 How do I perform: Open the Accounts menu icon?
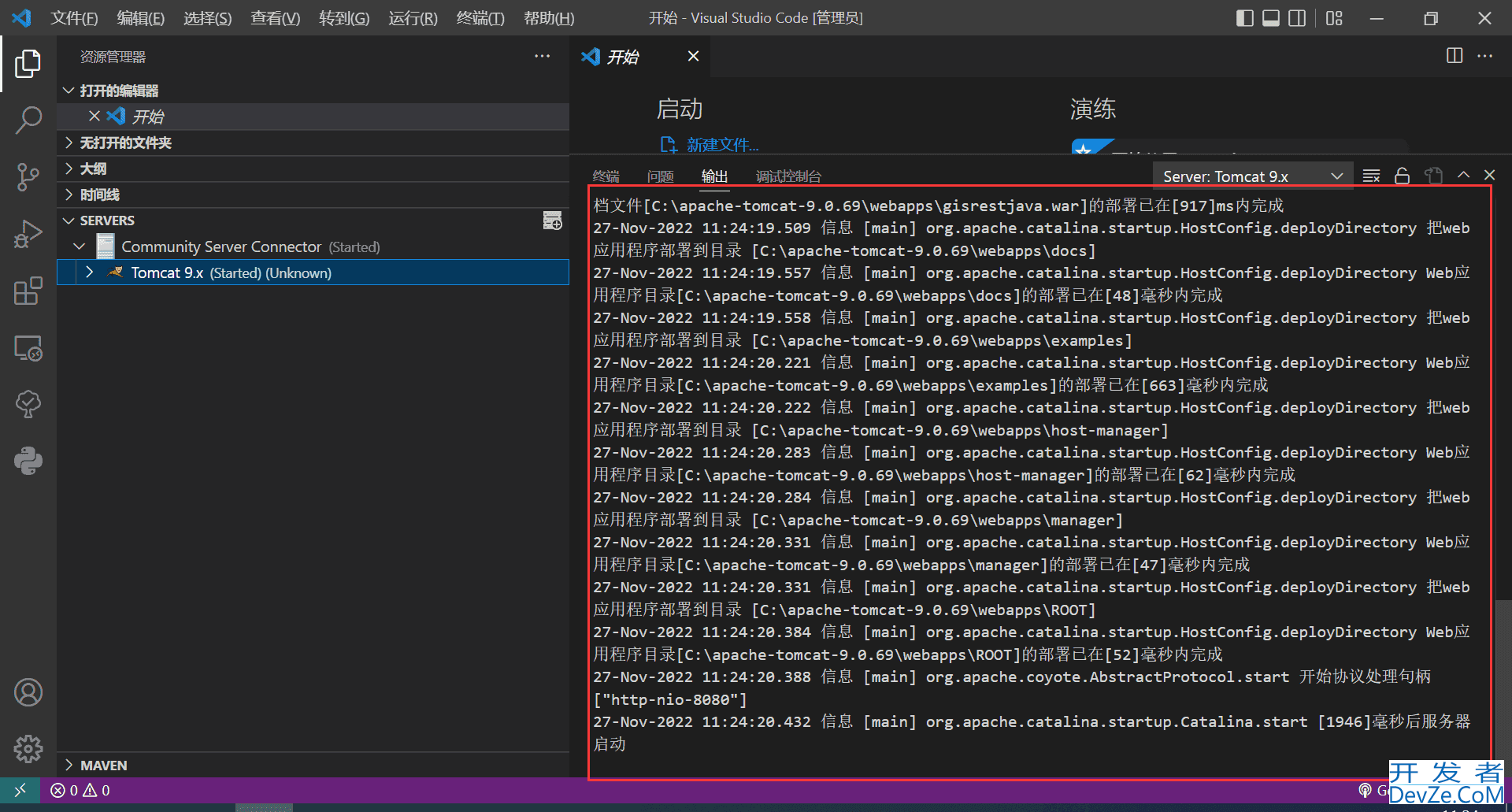(x=28, y=692)
